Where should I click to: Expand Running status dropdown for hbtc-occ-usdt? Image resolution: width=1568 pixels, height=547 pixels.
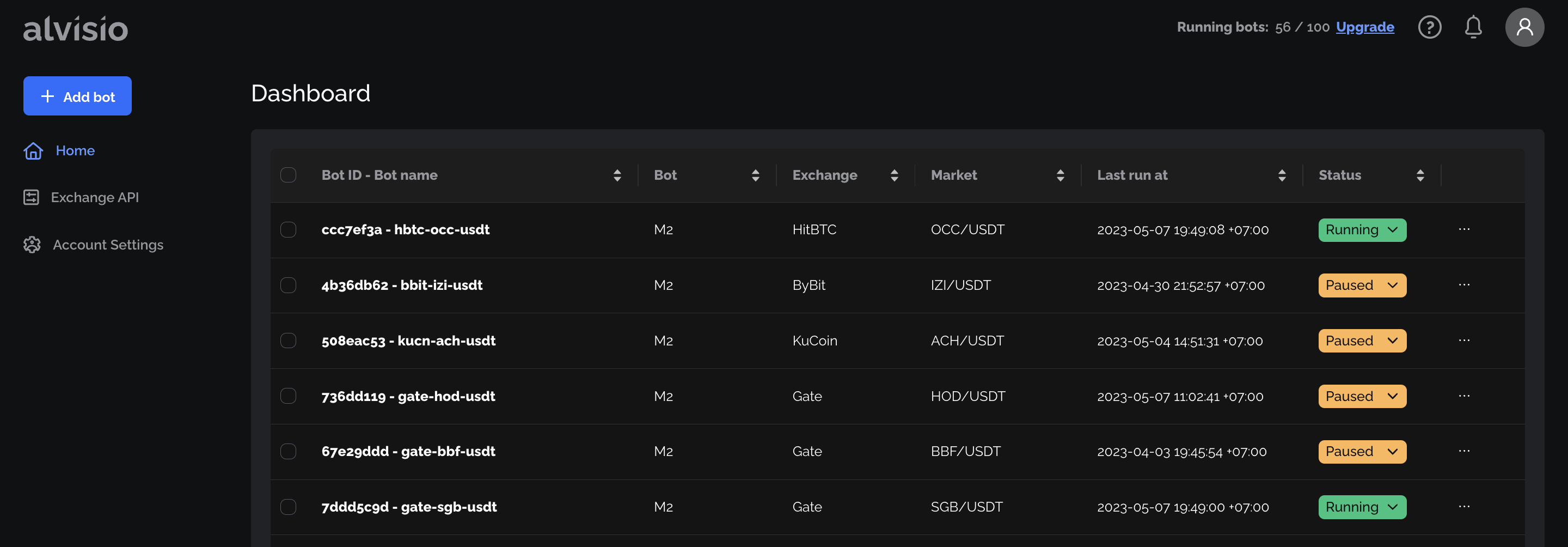[x=1362, y=230]
